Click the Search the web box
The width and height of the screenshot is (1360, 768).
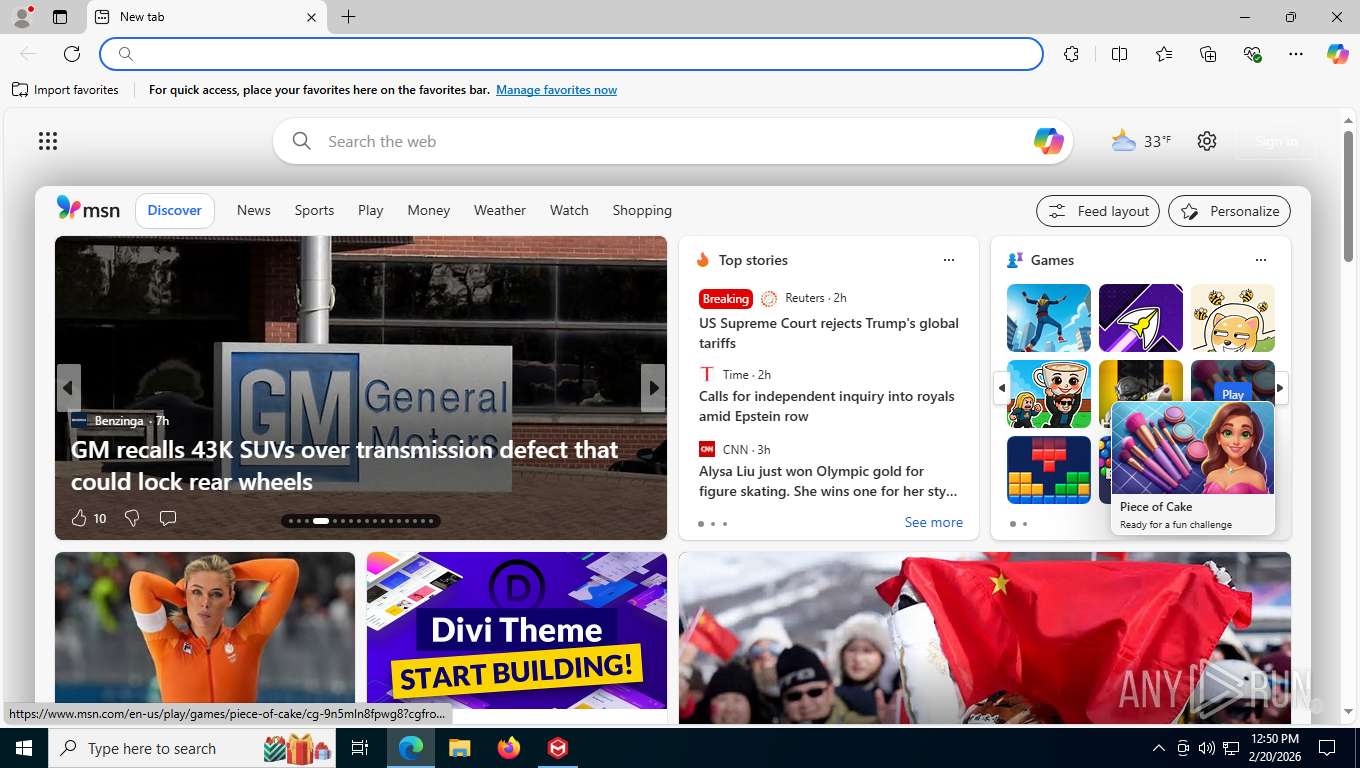click(672, 141)
